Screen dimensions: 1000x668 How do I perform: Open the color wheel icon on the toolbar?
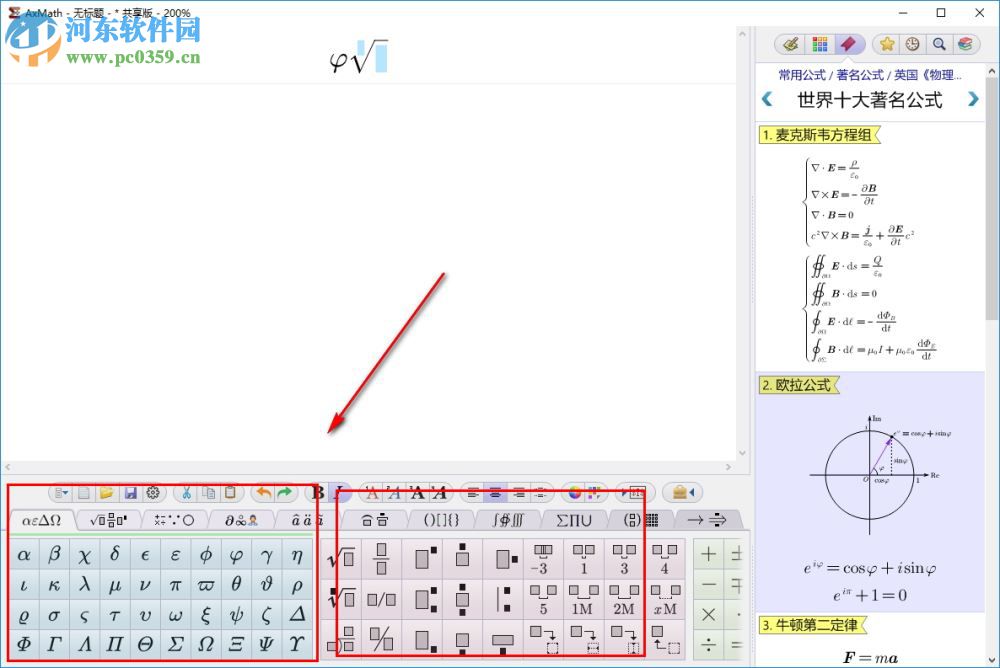coord(574,492)
